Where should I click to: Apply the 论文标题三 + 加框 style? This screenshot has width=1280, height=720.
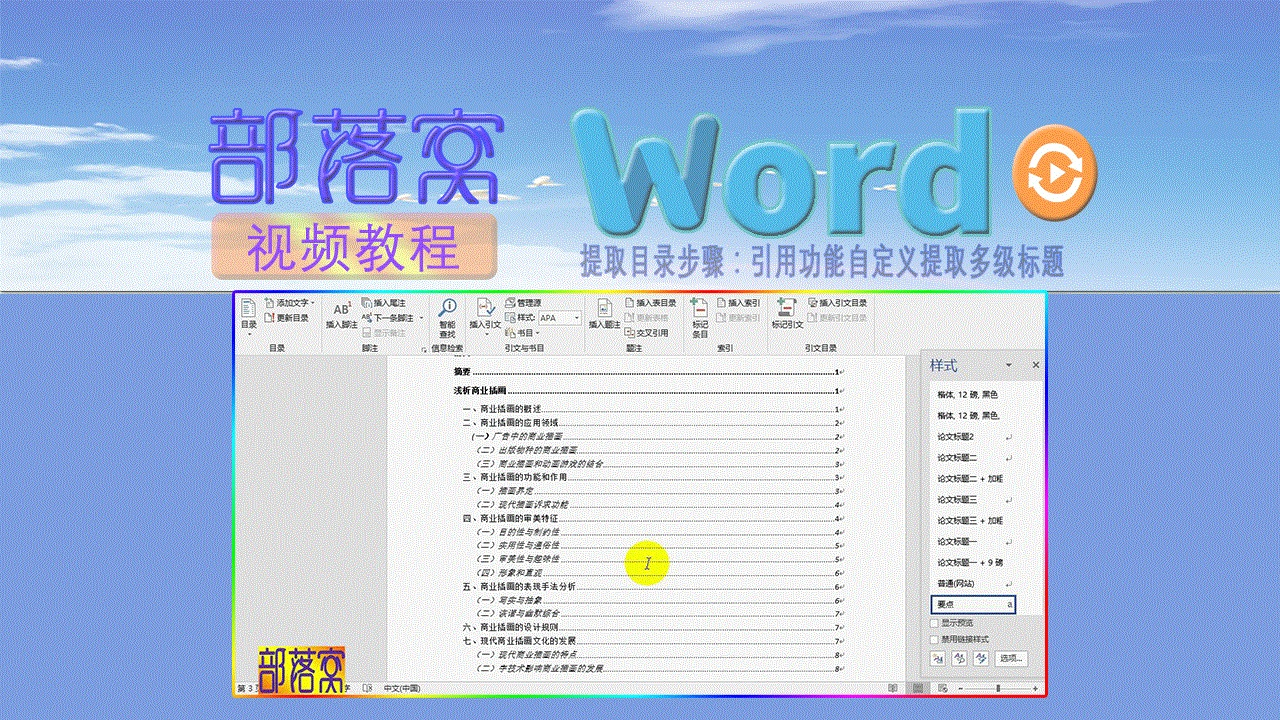[x=975, y=521]
